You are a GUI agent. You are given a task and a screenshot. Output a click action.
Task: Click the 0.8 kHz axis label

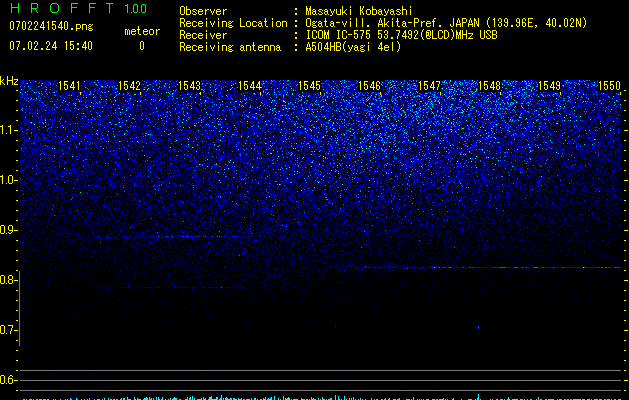pyautogui.click(x=9, y=280)
